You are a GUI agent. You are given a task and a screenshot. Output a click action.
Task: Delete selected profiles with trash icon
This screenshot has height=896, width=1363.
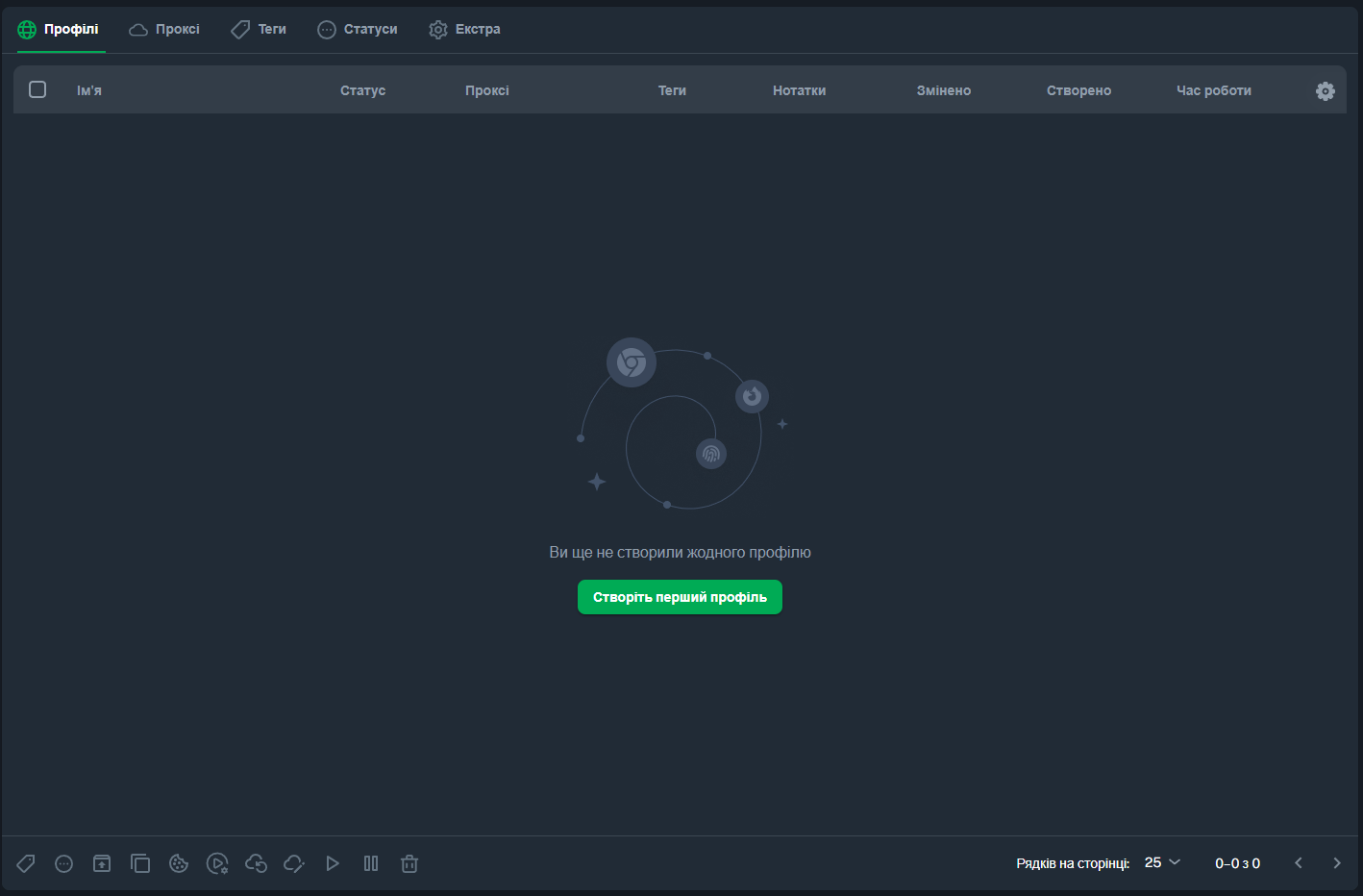click(x=409, y=863)
